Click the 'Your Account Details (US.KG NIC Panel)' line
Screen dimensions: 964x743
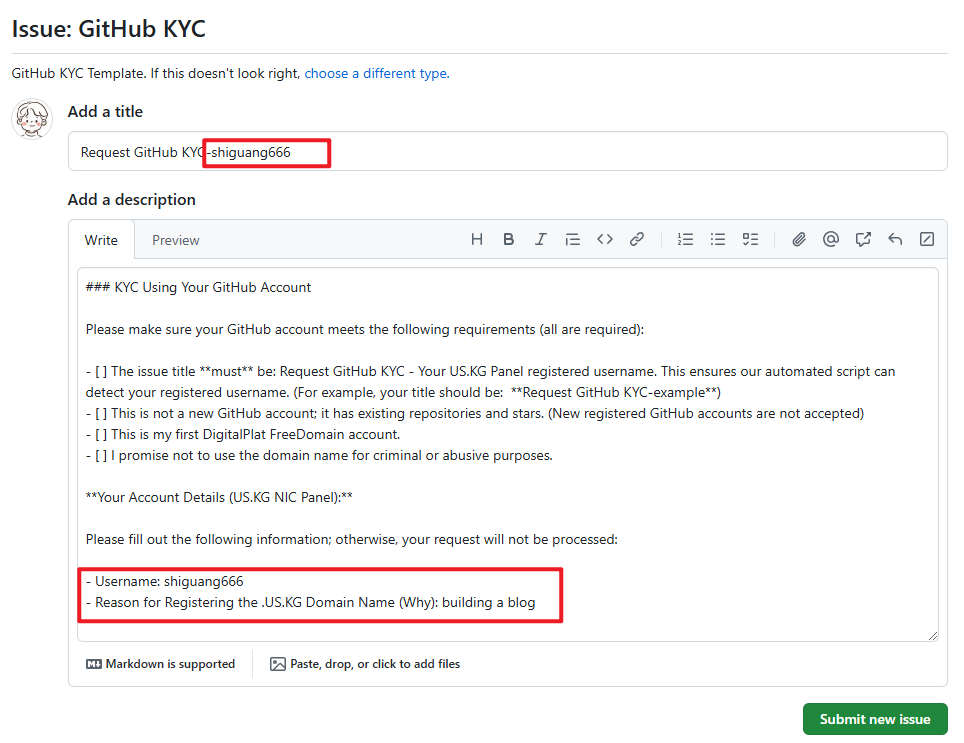click(x=219, y=497)
